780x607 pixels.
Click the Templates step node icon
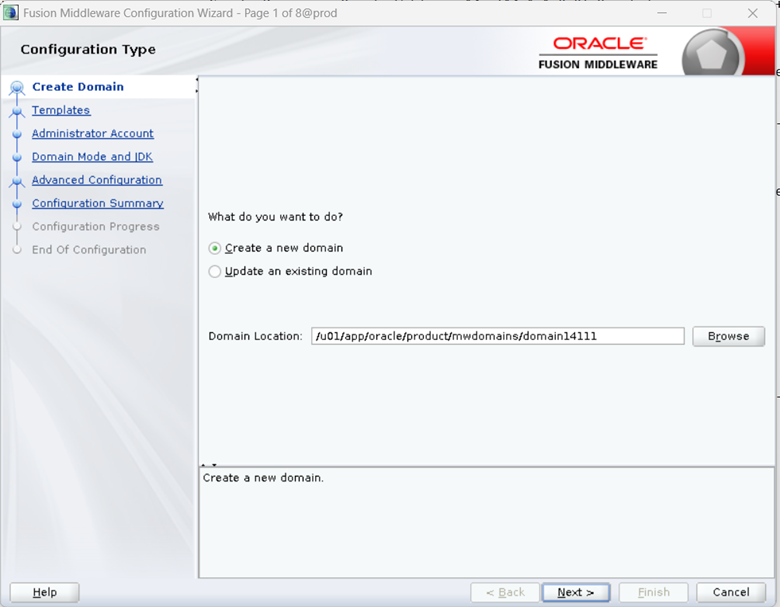pos(17,111)
